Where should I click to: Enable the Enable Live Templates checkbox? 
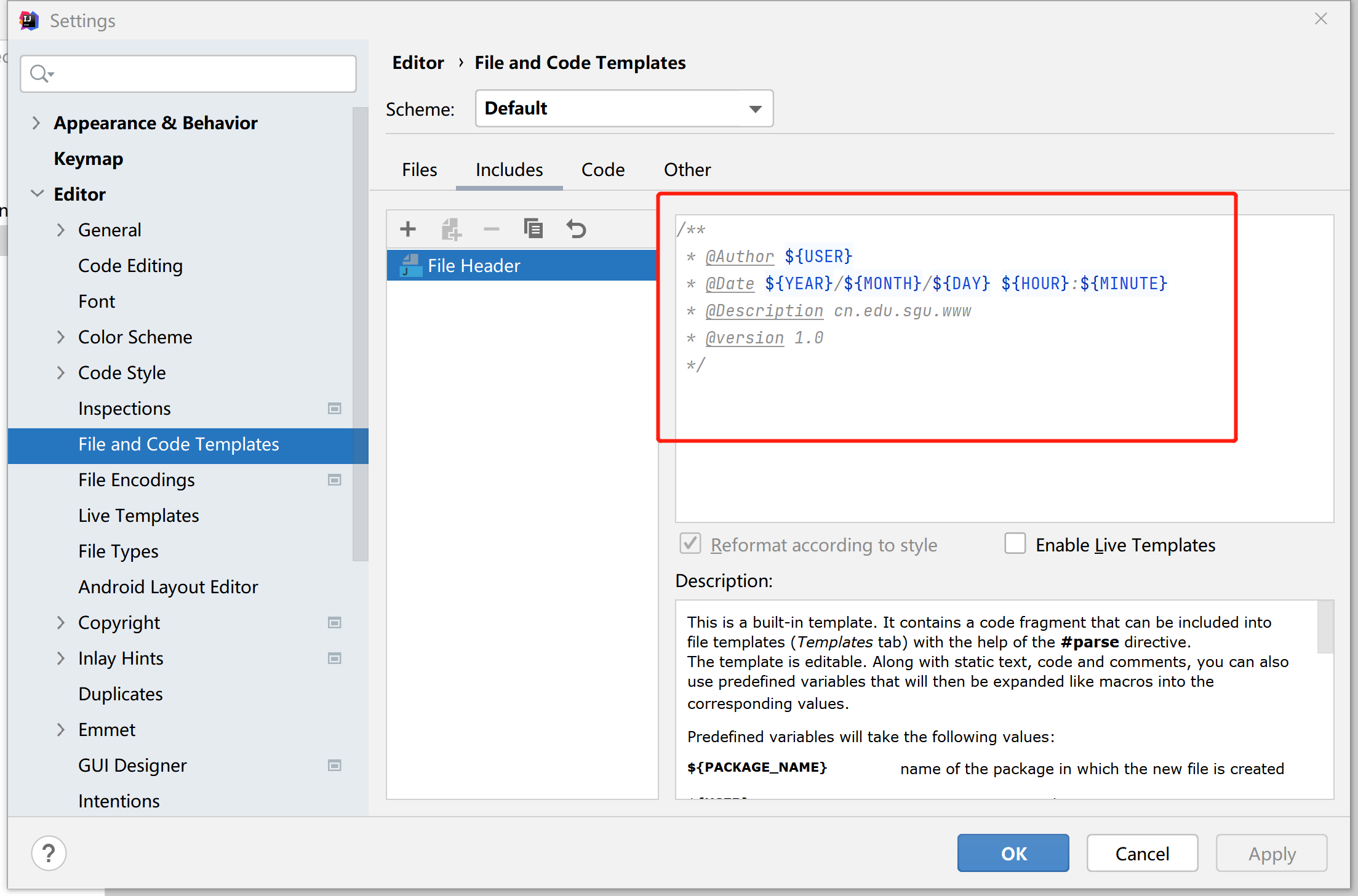coord(1016,544)
